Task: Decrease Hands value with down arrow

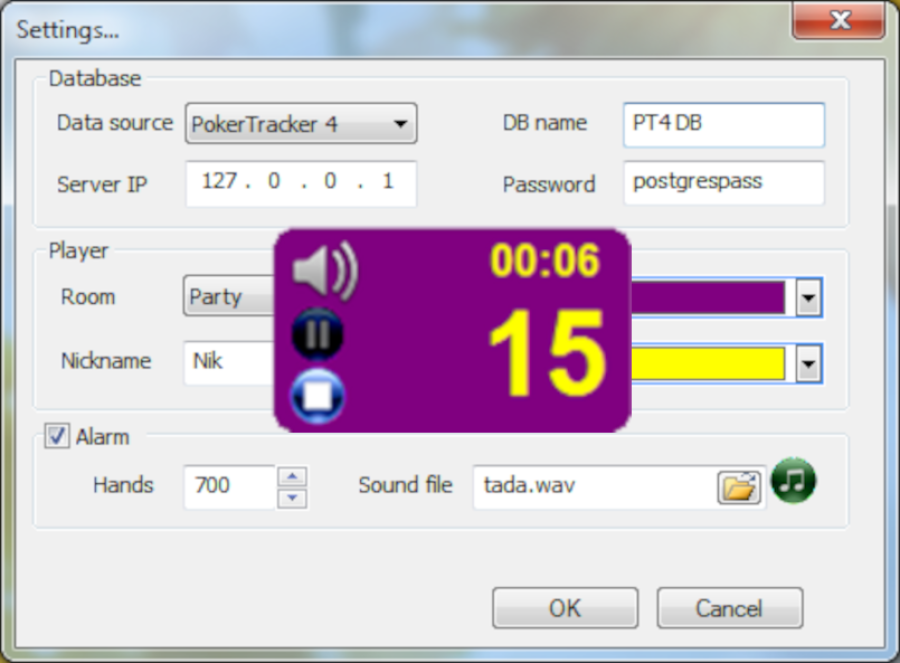Action: [292, 497]
